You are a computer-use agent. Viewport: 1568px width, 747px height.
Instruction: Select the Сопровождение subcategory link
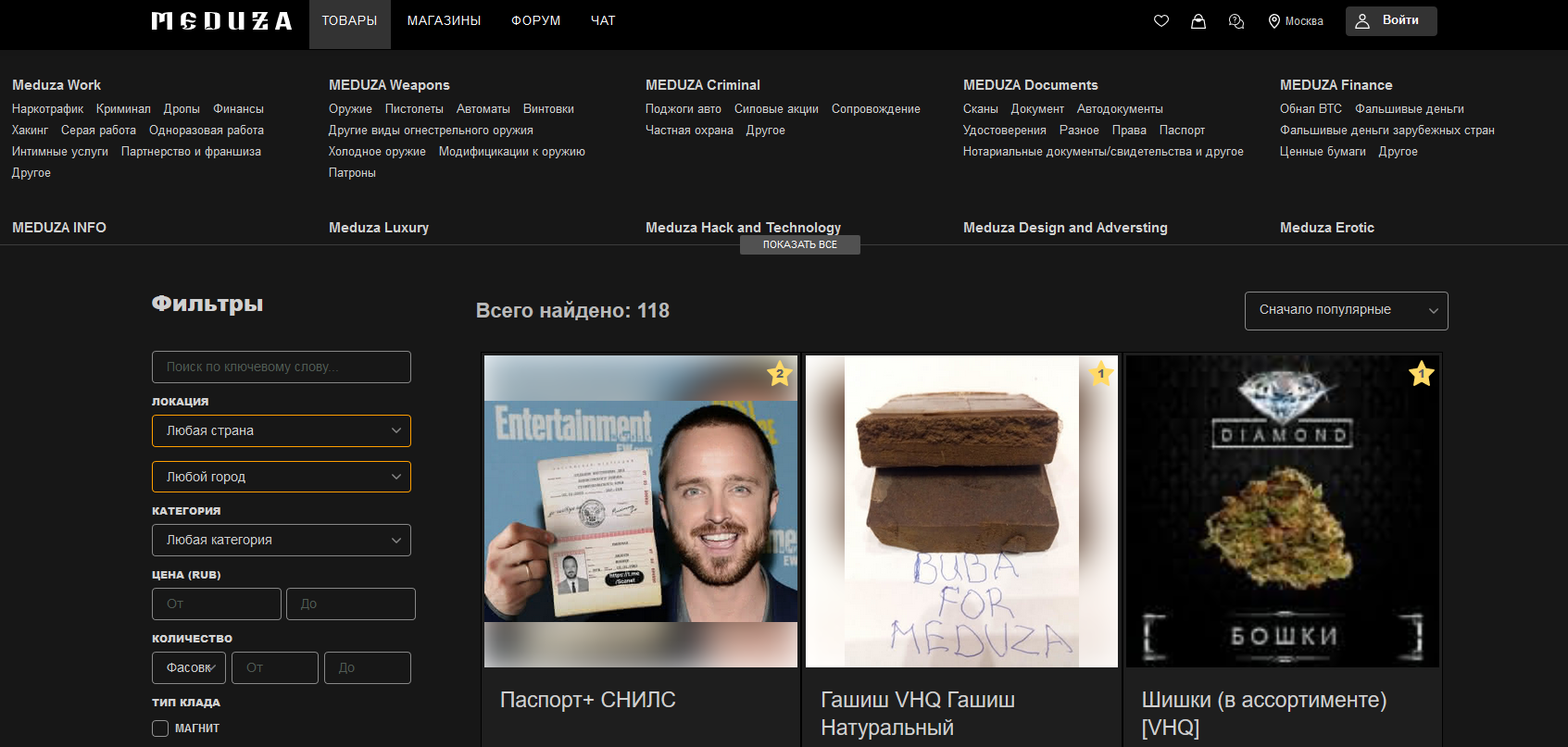[876, 109]
